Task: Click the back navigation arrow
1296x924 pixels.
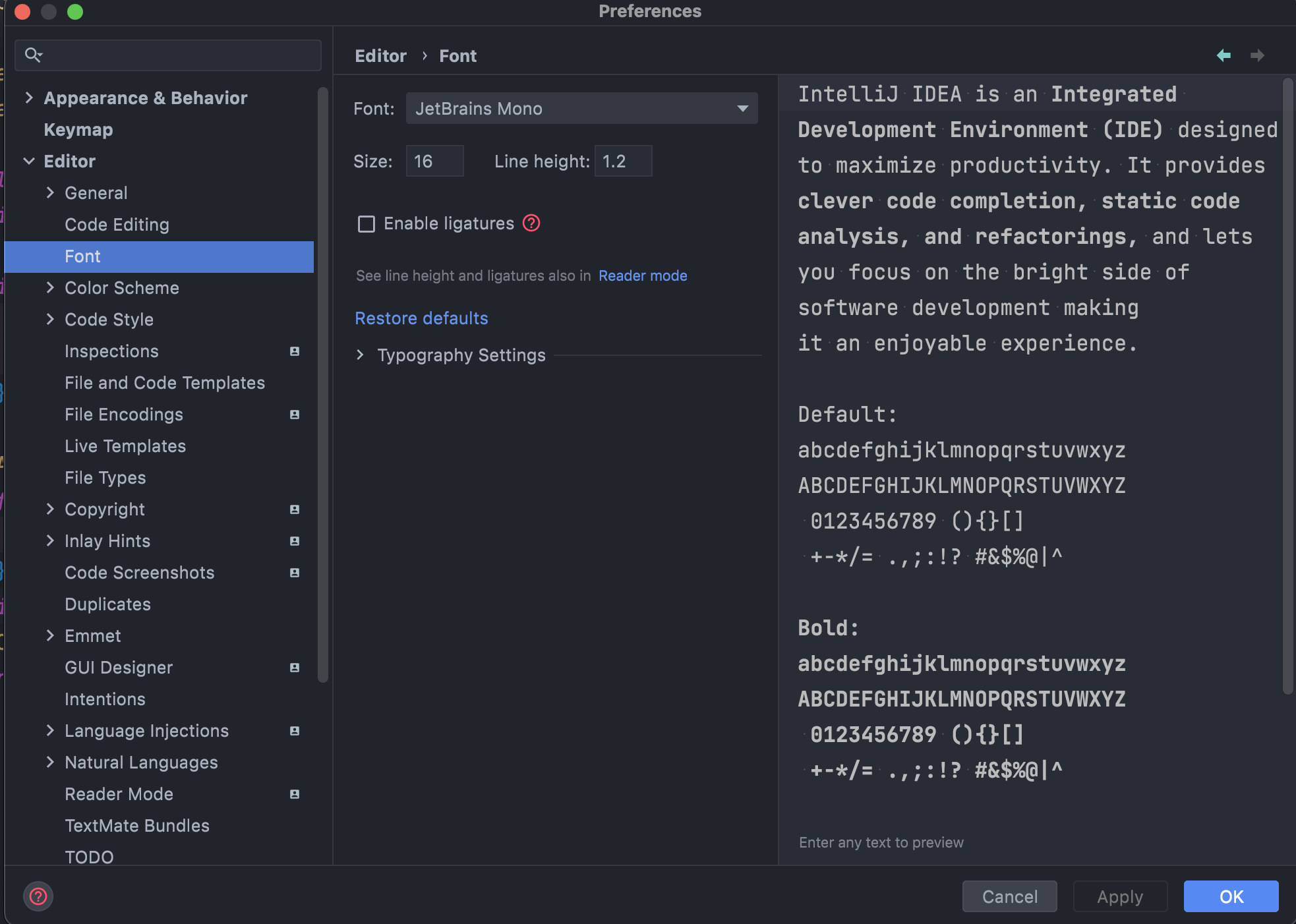Action: pyautogui.click(x=1223, y=55)
